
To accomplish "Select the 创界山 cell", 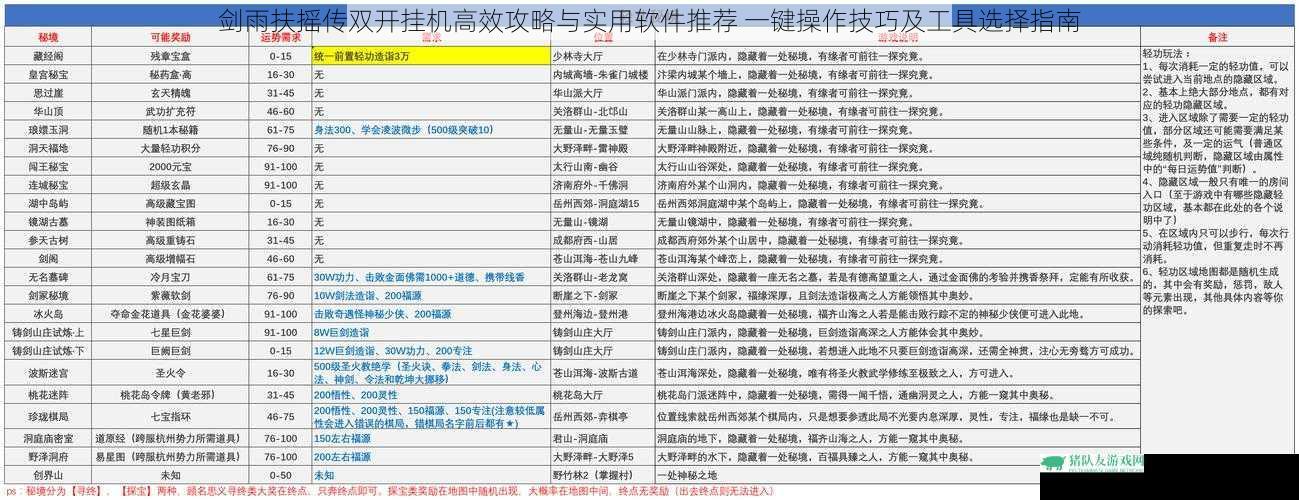I will [48, 474].
